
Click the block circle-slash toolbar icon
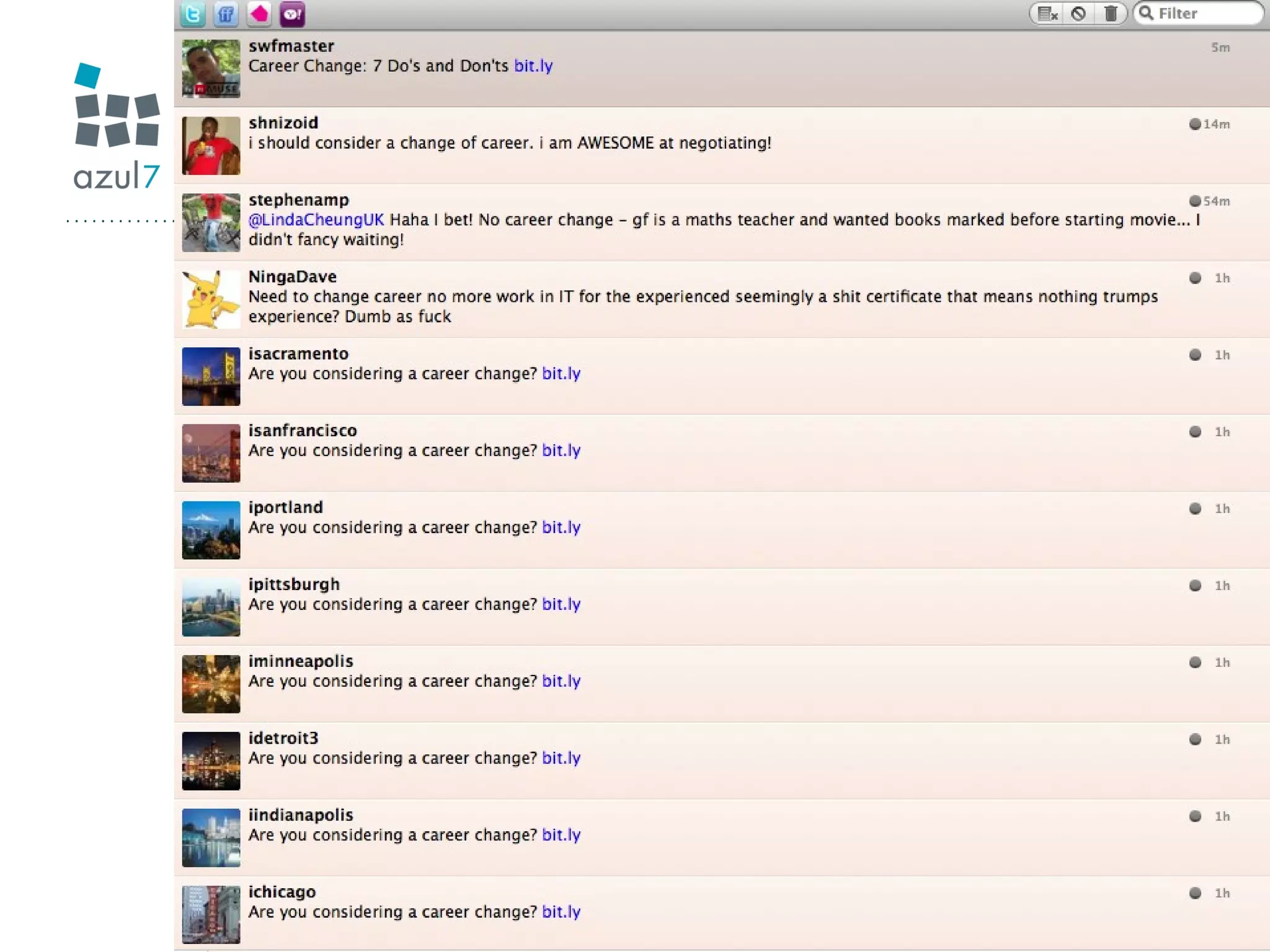click(1078, 14)
